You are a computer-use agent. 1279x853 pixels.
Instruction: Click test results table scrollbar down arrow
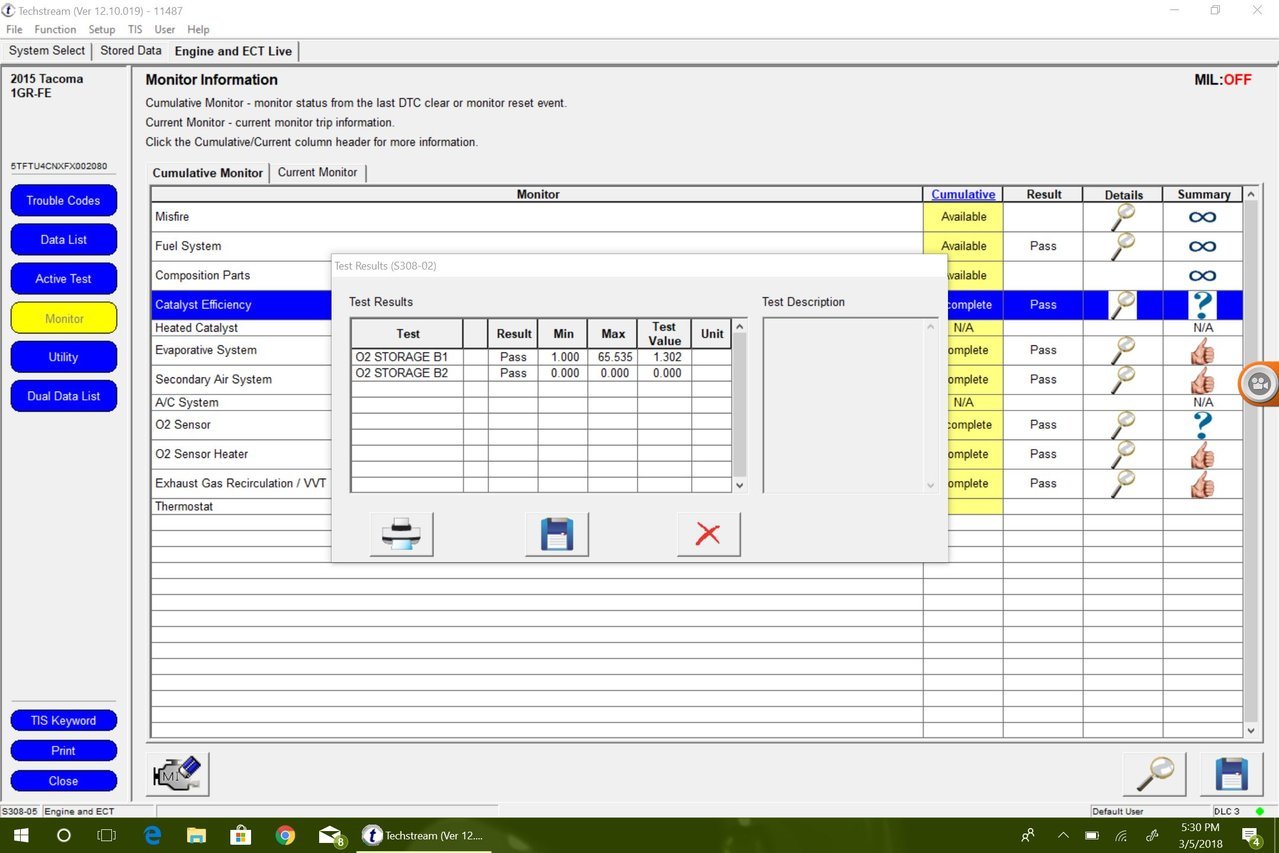tap(740, 485)
